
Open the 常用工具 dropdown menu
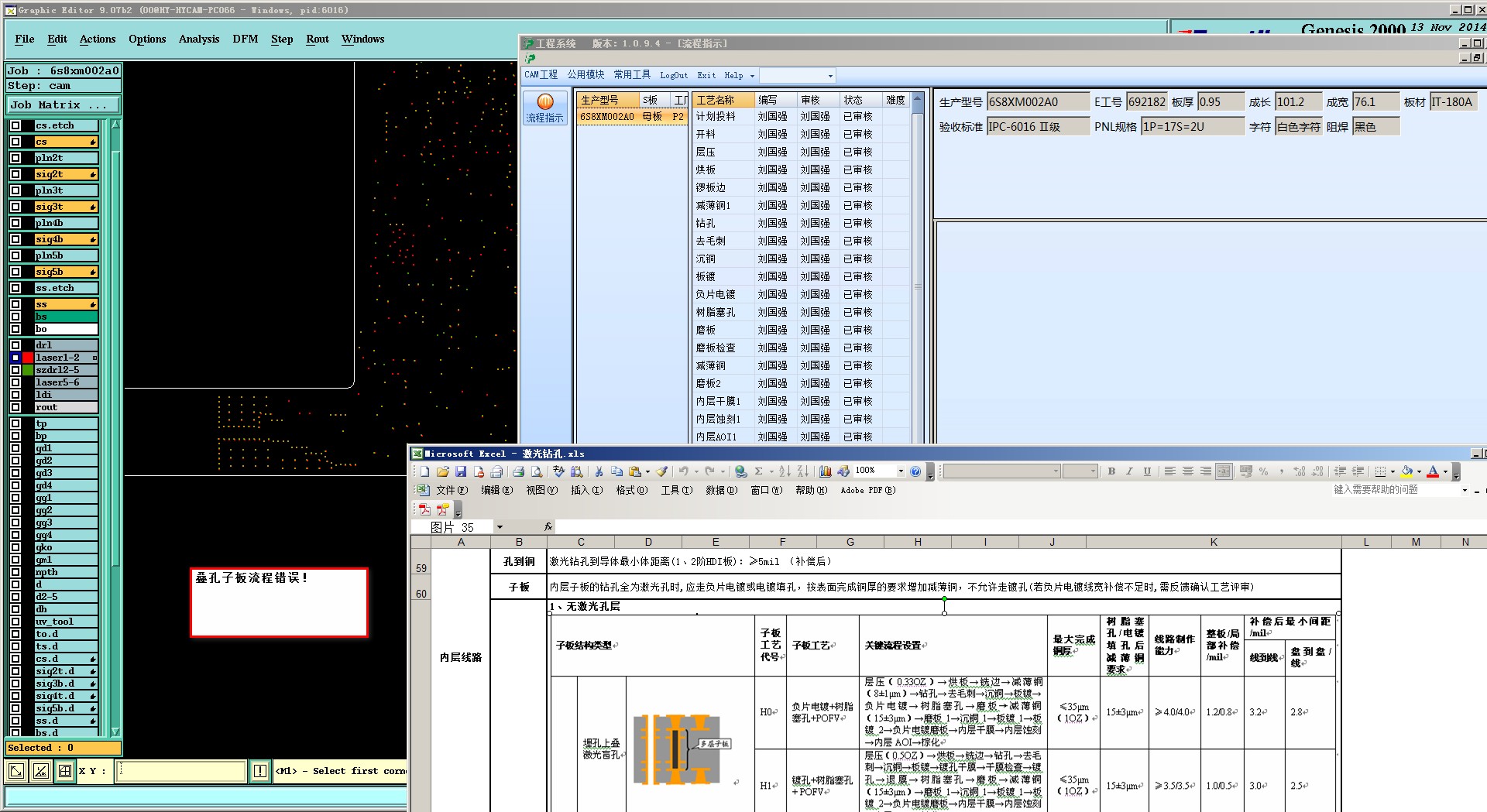[632, 75]
